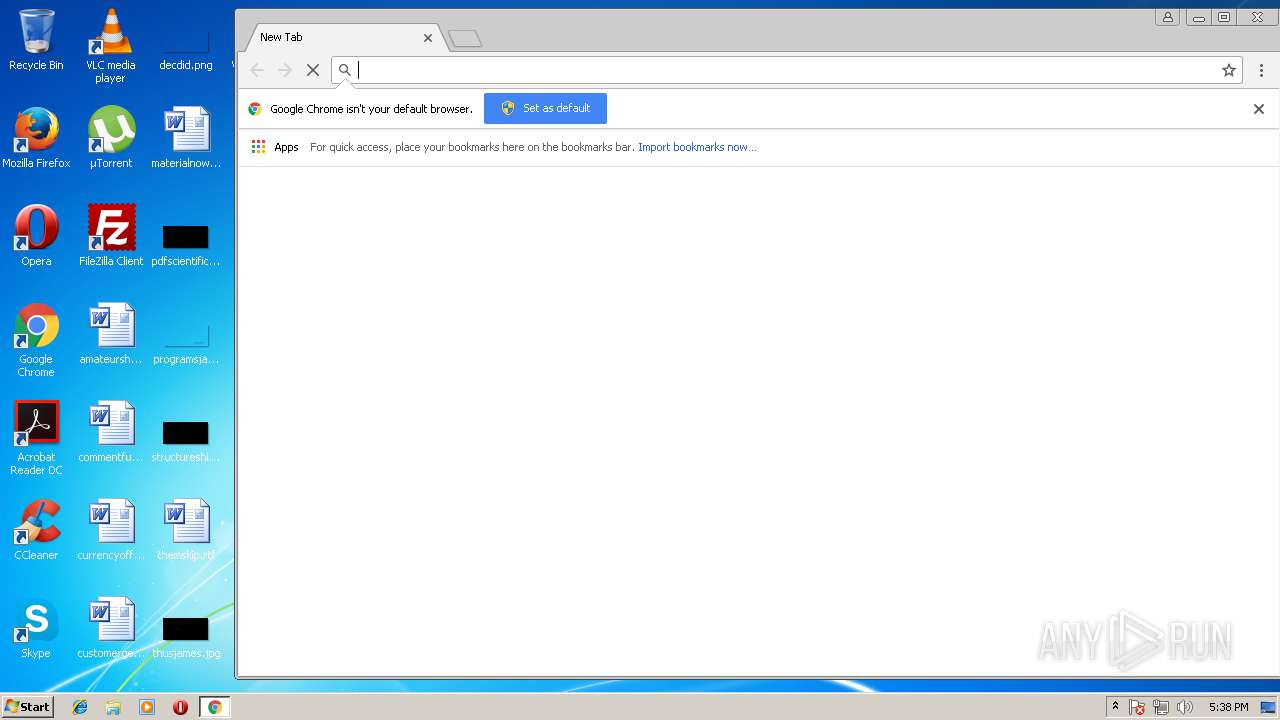Click the Opera icon in the taskbar

pyautogui.click(x=180, y=707)
